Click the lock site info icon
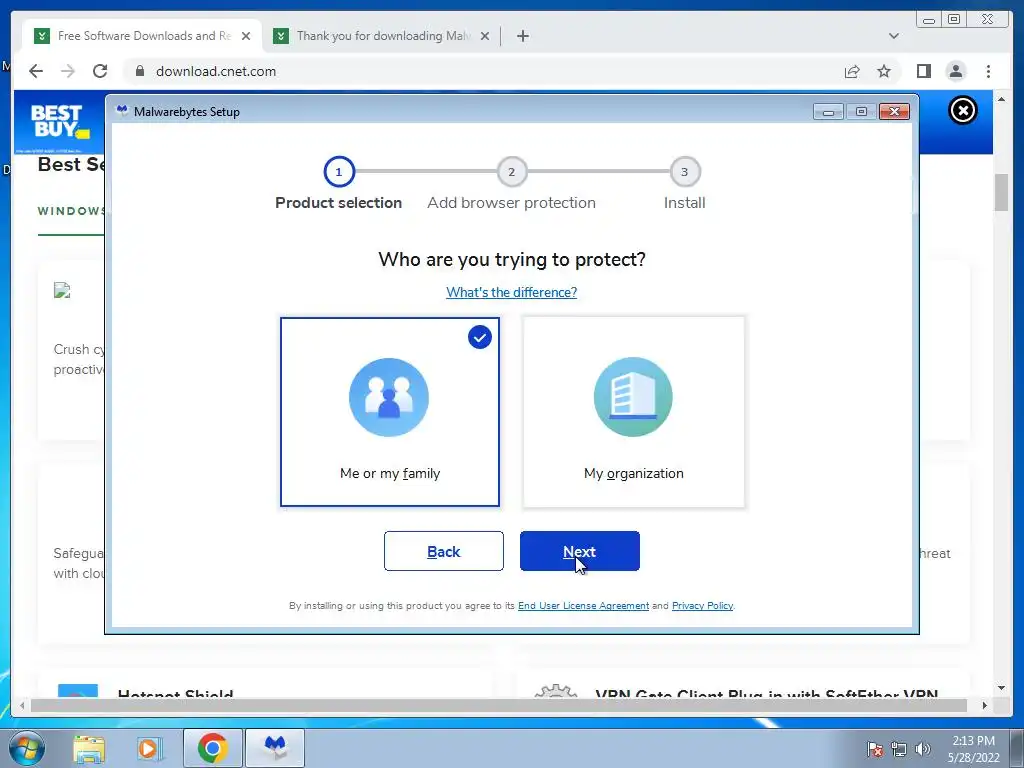The width and height of the screenshot is (1024, 768). [139, 71]
